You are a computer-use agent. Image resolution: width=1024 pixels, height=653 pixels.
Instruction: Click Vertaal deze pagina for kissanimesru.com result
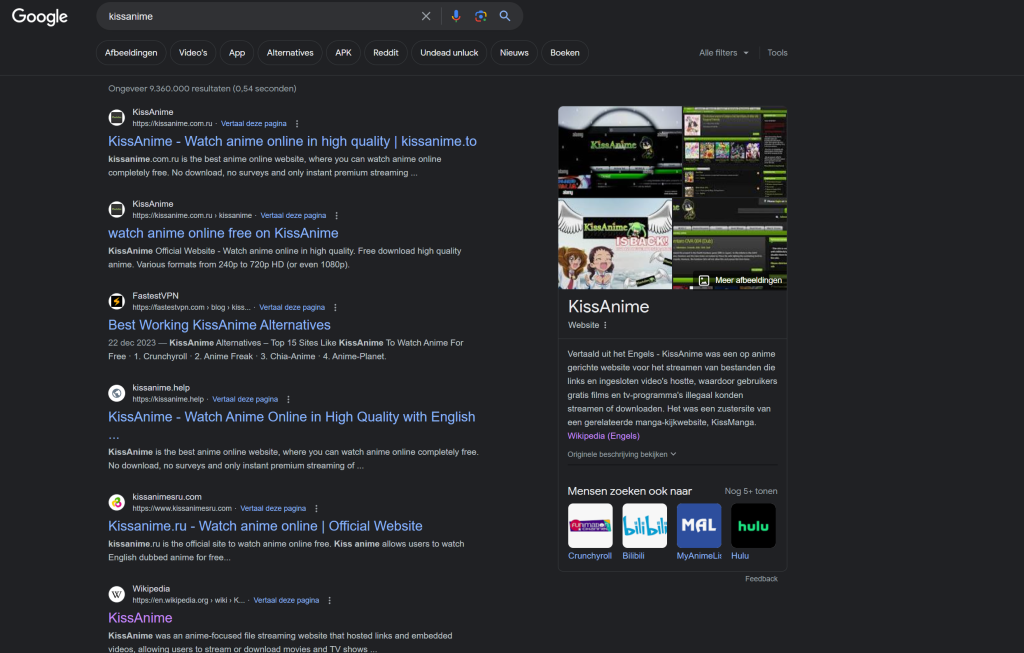(x=273, y=509)
